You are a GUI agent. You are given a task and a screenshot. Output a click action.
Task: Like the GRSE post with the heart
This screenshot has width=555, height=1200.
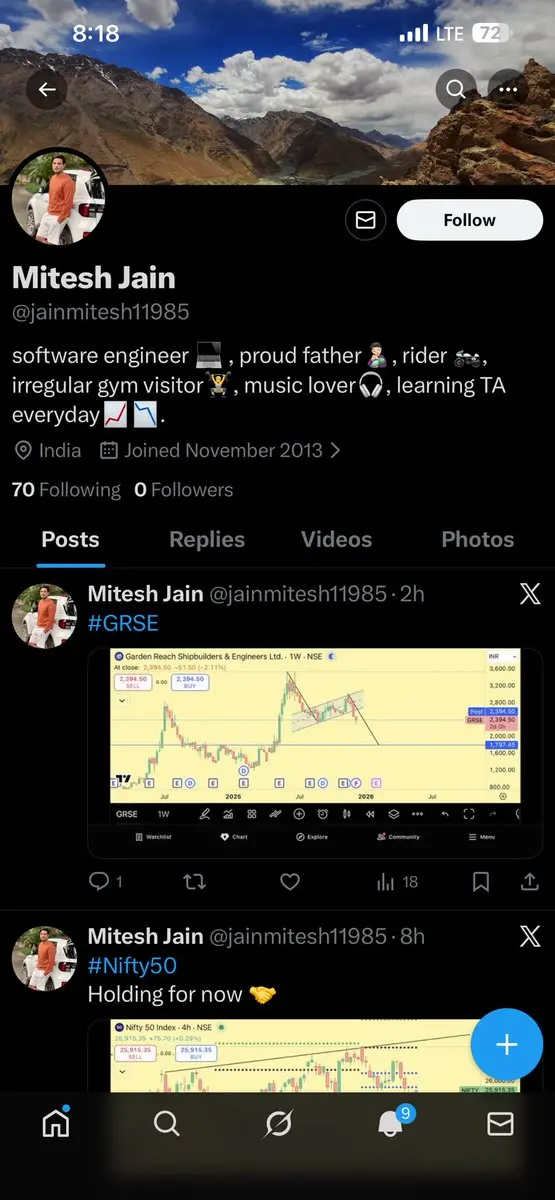(290, 882)
